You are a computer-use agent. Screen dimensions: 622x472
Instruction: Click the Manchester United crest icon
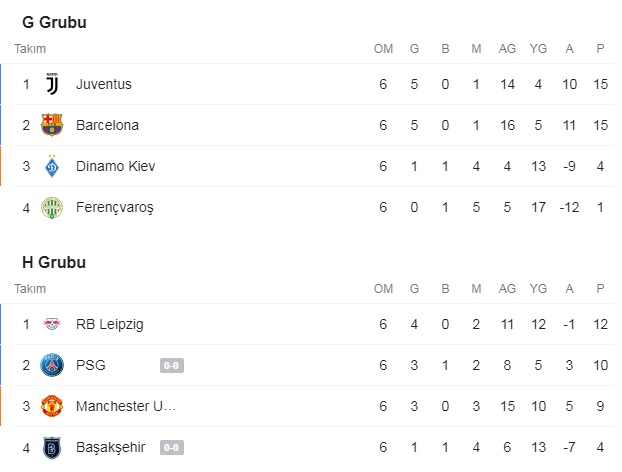(x=52, y=406)
